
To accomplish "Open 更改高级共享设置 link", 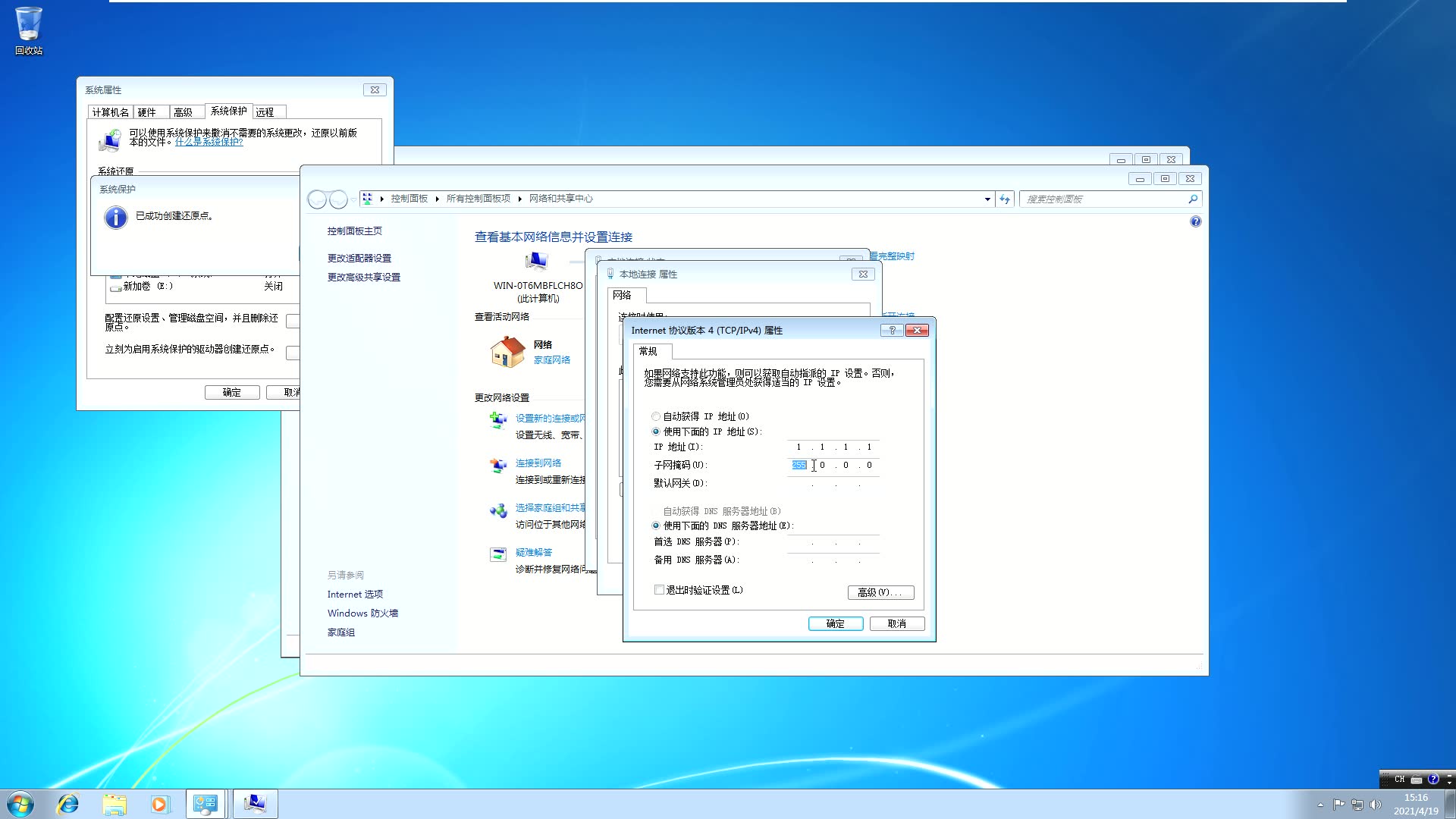I will (364, 278).
